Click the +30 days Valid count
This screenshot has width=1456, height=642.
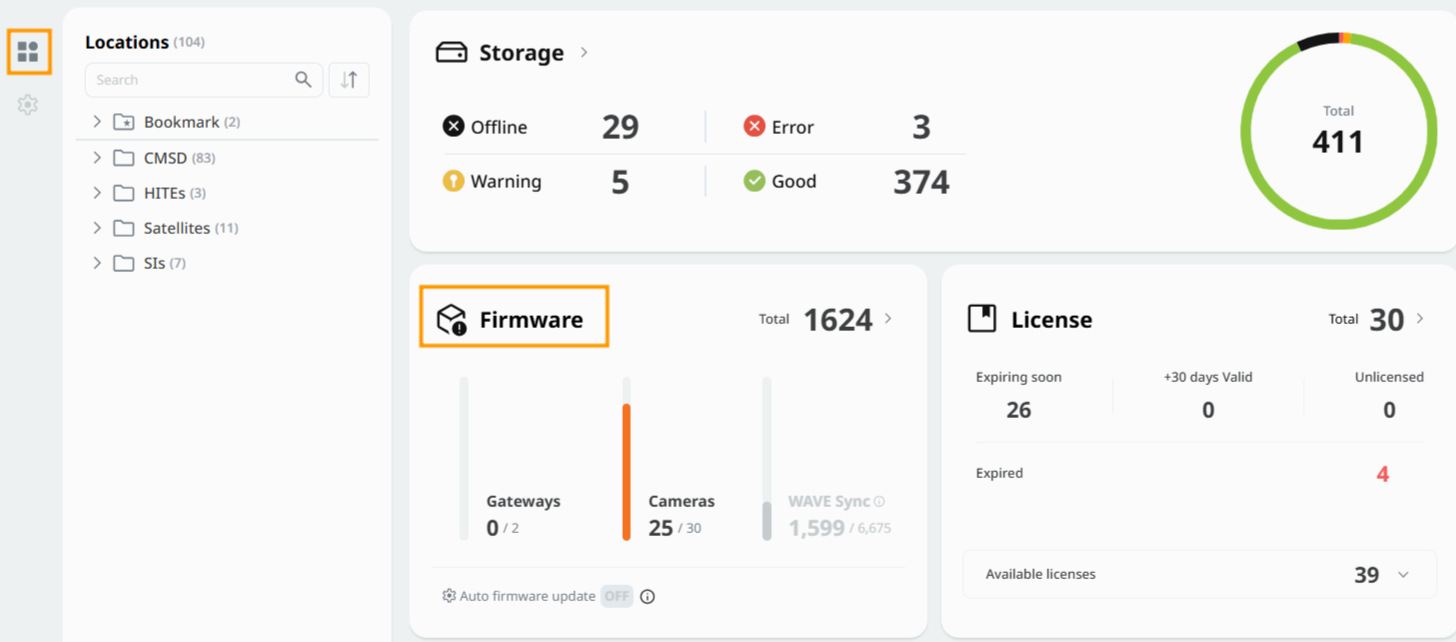1208,410
